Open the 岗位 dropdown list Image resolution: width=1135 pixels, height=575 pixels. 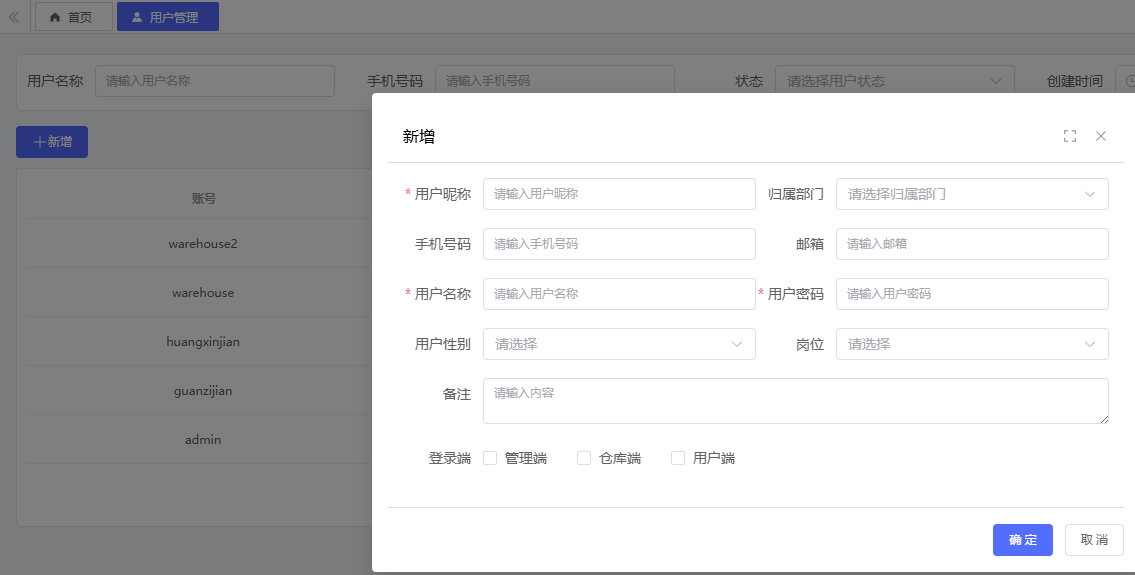971,344
